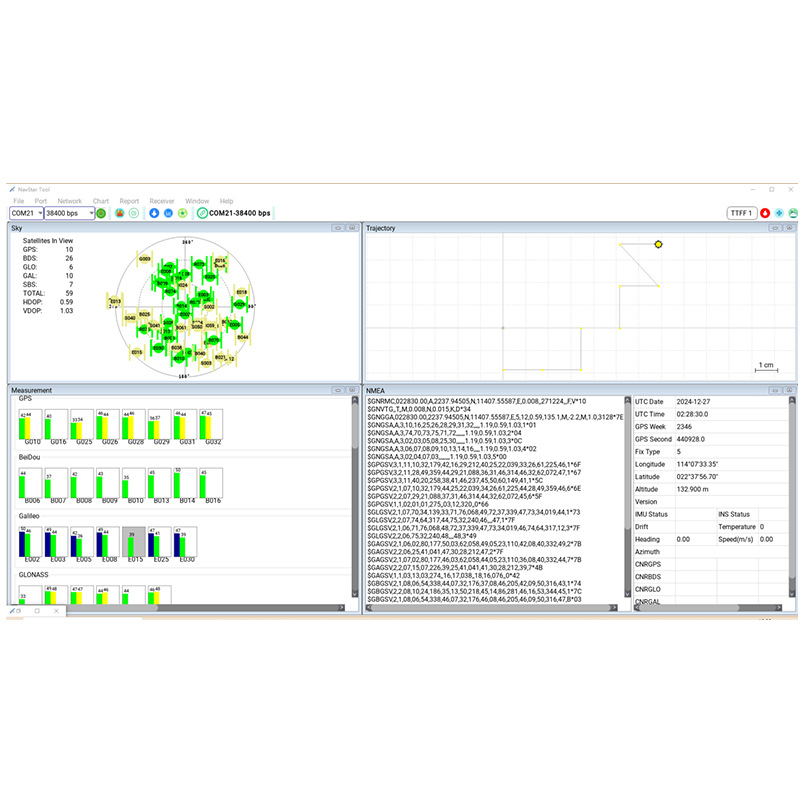
Task: Collapse the Sky panel with its first header button
Action: click(x=338, y=228)
